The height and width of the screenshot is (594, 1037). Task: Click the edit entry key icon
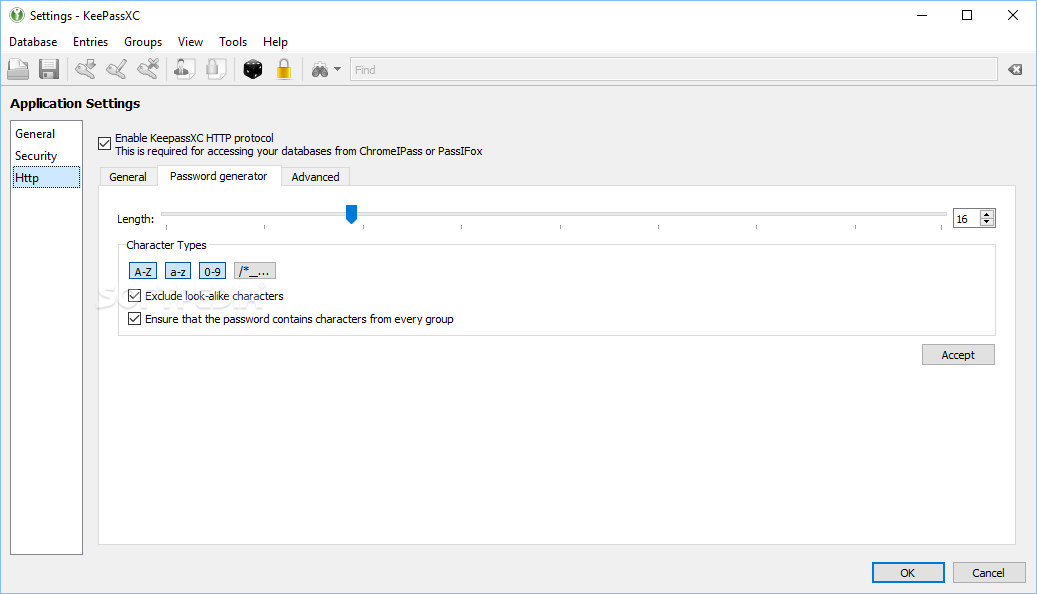(117, 69)
